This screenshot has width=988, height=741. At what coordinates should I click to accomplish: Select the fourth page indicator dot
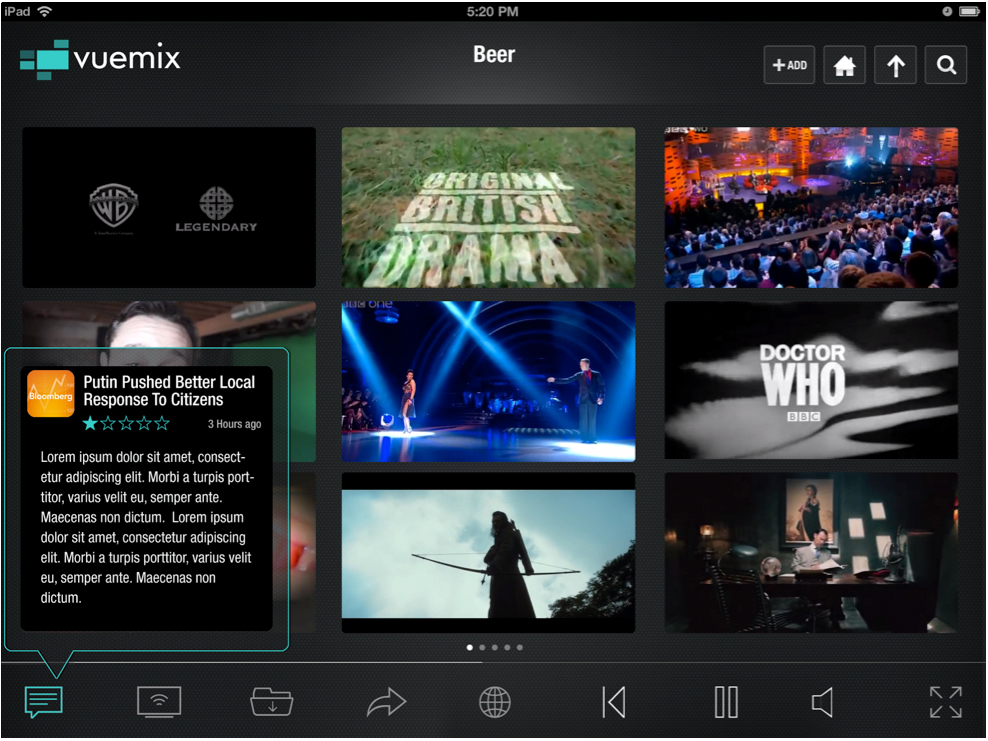[x=507, y=647]
